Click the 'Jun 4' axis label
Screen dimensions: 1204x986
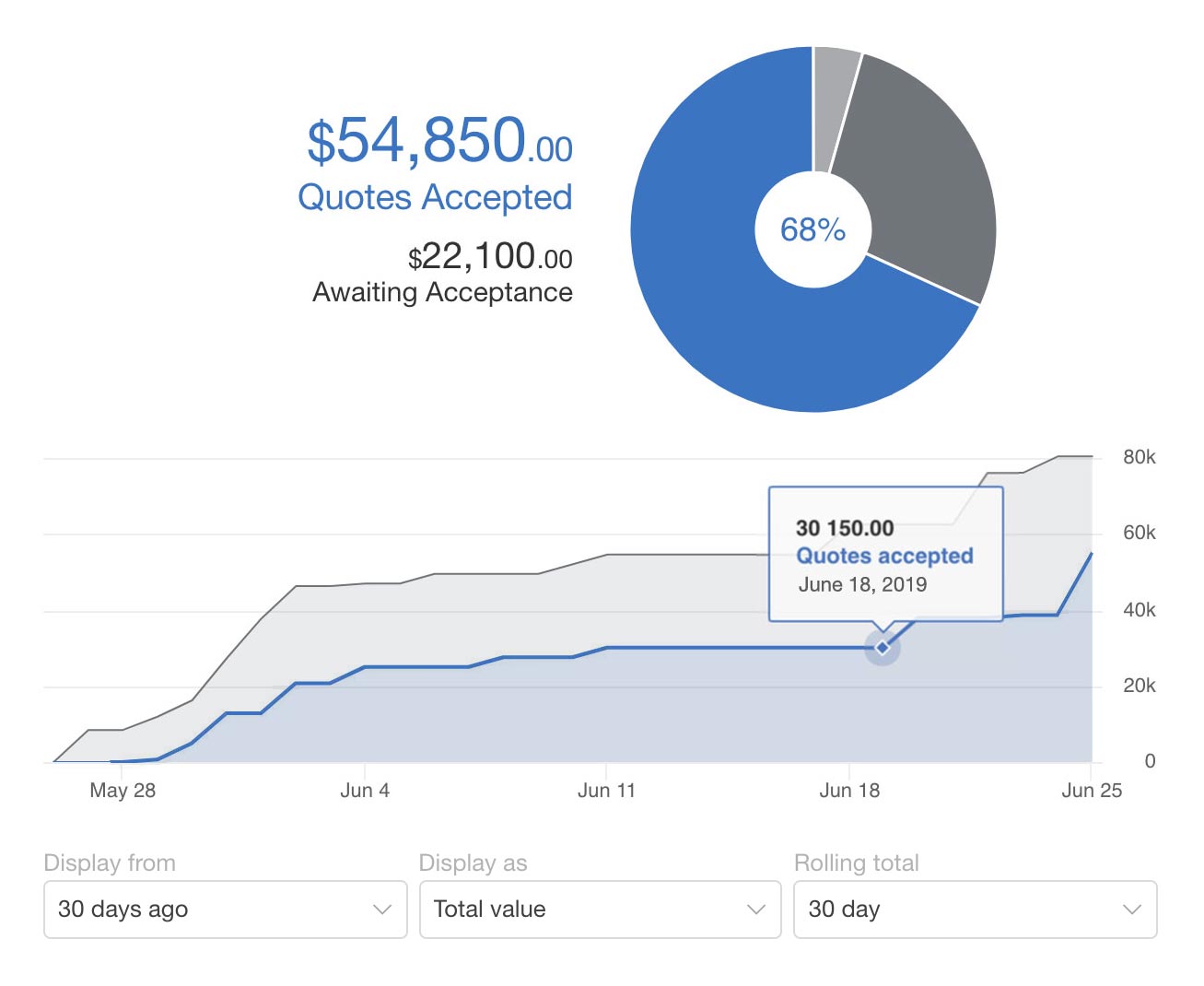365,790
